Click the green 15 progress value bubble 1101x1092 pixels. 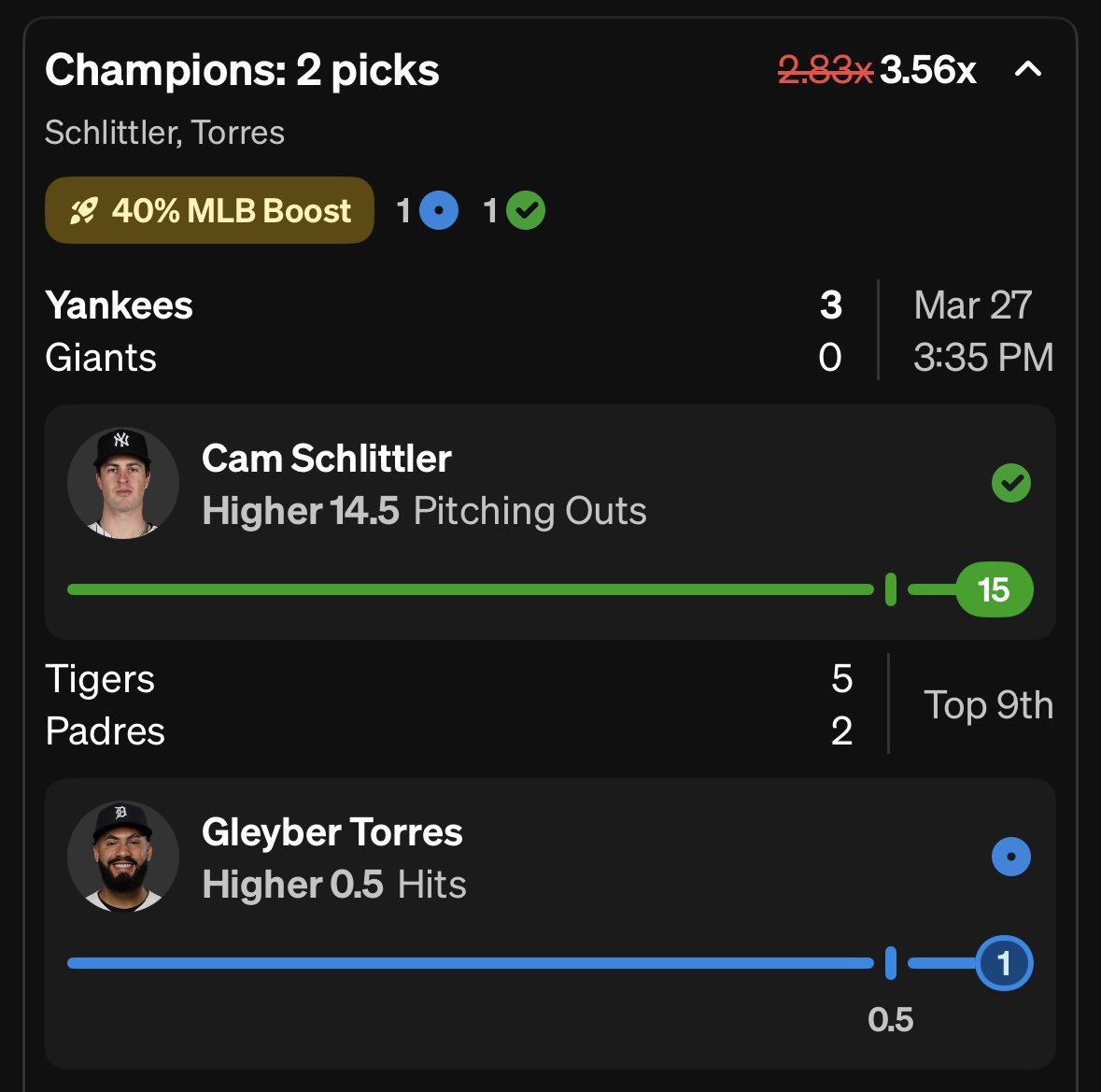tap(994, 589)
